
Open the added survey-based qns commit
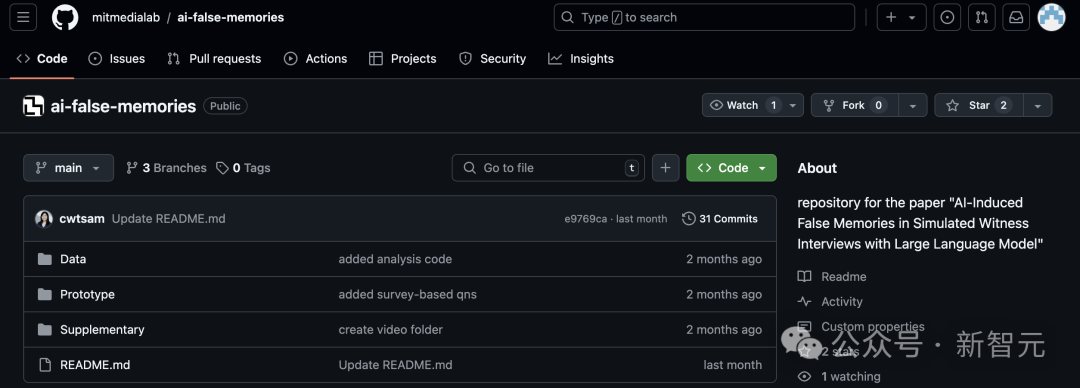coord(408,294)
